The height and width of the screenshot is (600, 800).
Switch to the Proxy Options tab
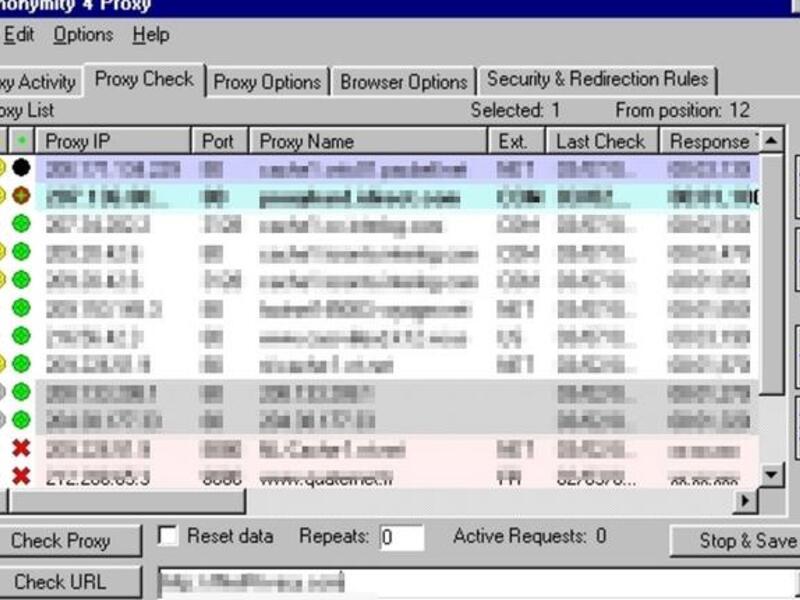[x=267, y=82]
